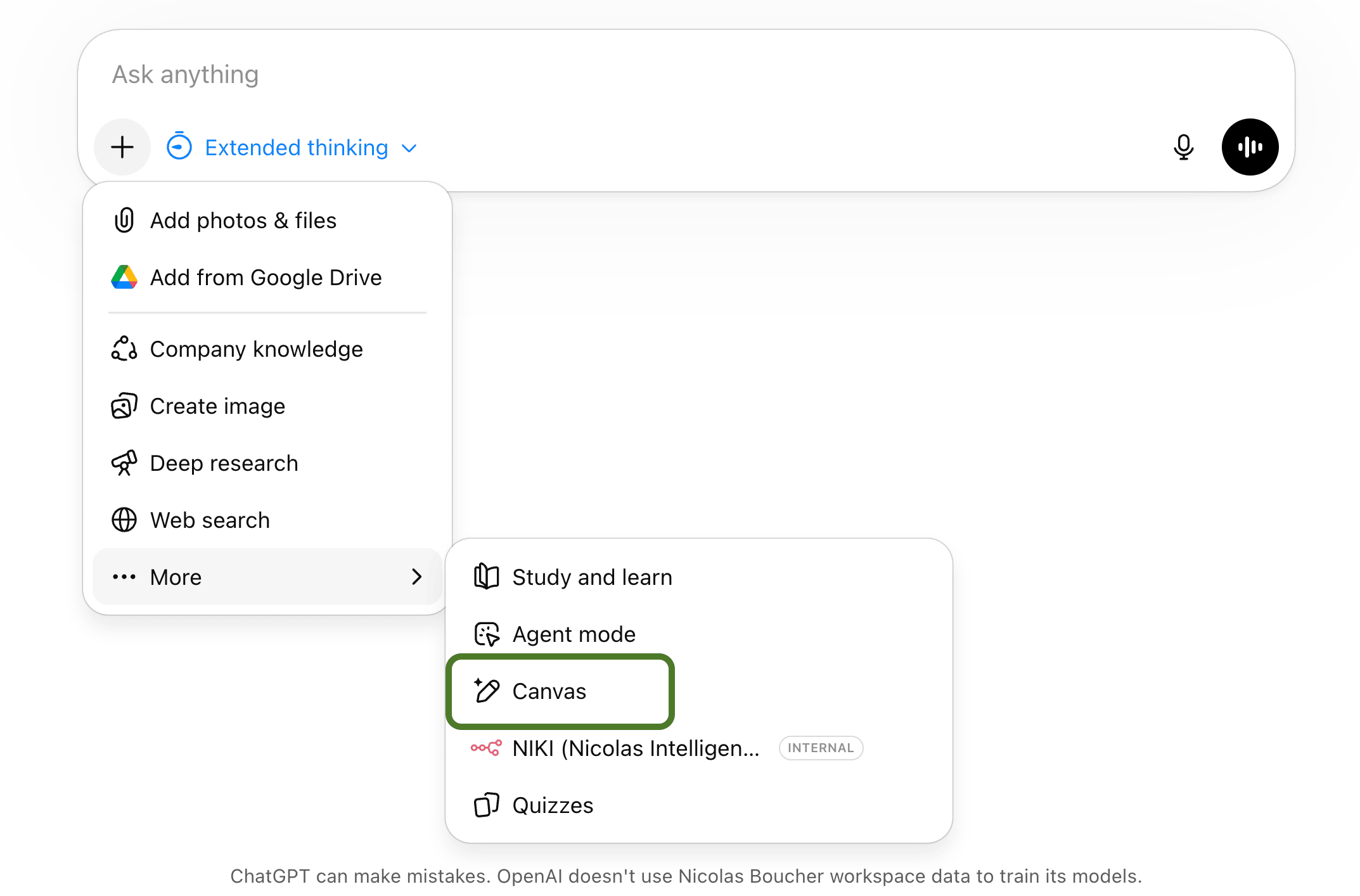Choose Study and learn option
Image resolution: width=1360 pixels, height=896 pixels.
pyautogui.click(x=592, y=577)
